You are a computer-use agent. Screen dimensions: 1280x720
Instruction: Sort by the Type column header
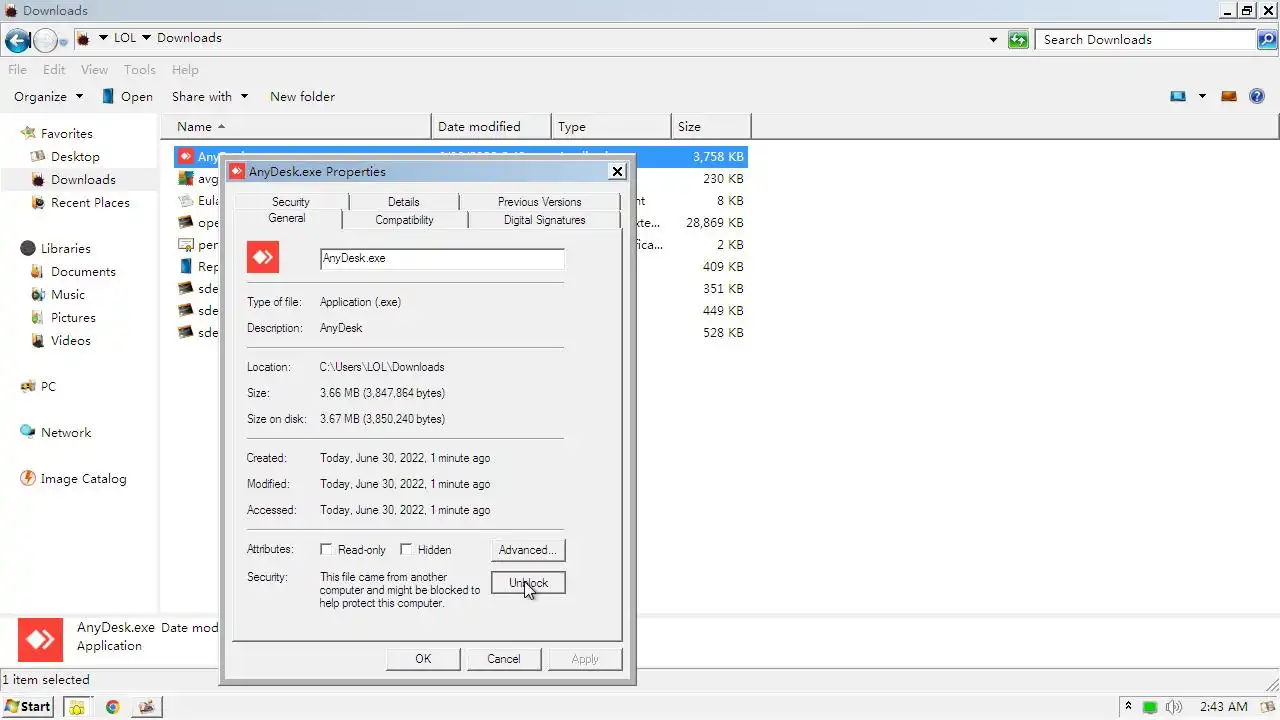pos(611,126)
